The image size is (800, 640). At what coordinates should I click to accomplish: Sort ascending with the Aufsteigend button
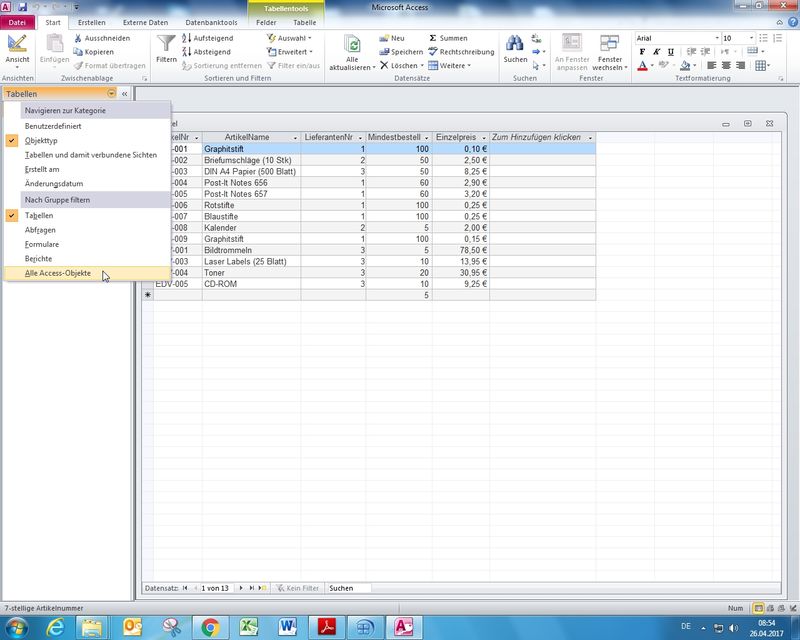coord(205,38)
